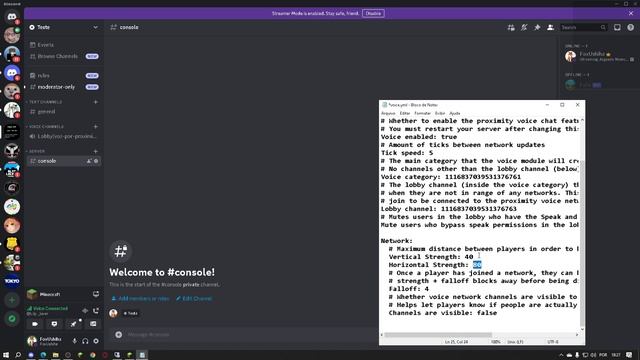Turn on camera in voice panel
Screen dimensions: 640x360
(x=35, y=324)
